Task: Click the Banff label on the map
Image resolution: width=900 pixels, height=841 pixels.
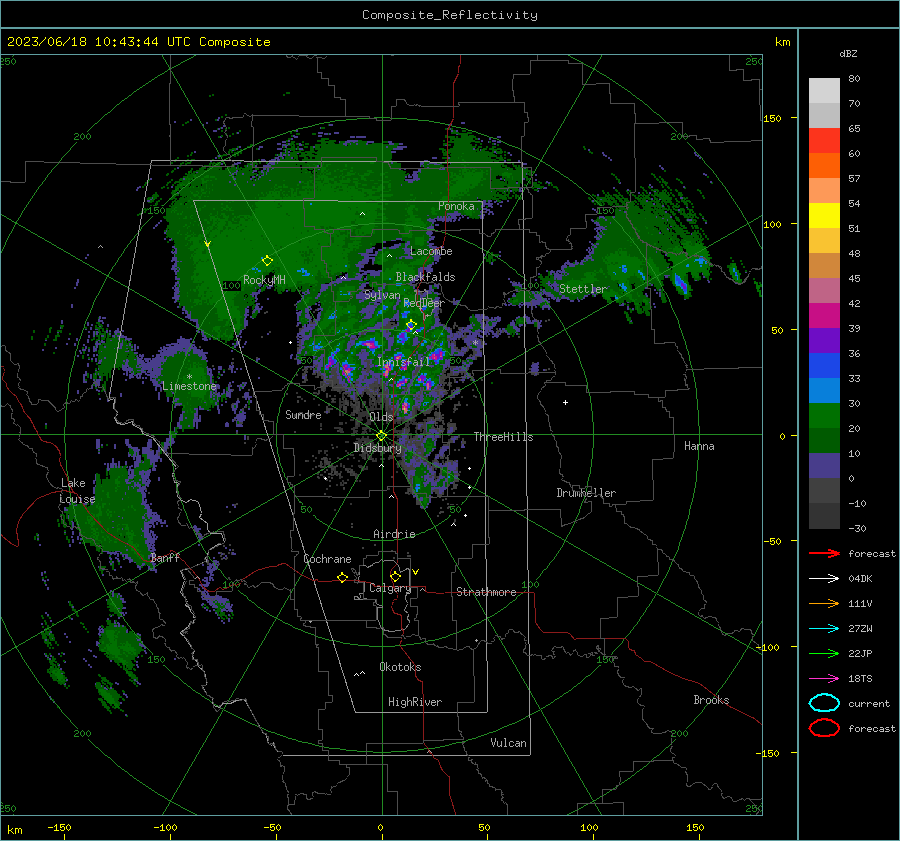Action: (x=165, y=558)
